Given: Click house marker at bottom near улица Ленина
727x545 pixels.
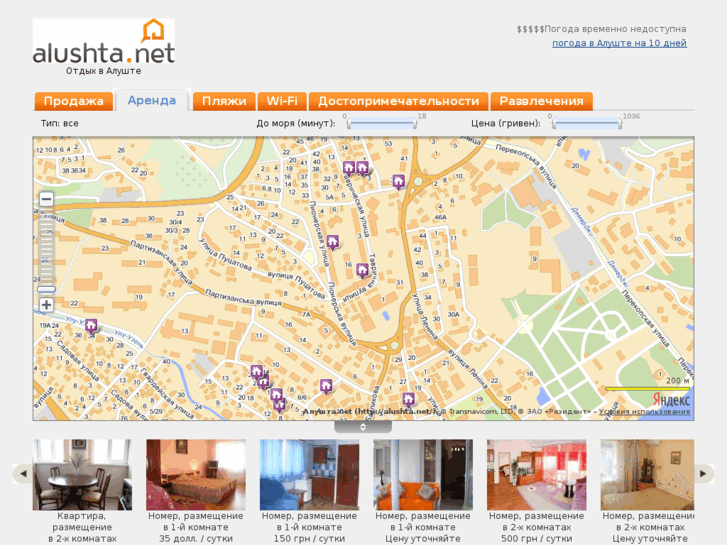Looking at the screenshot, I should (408, 399).
